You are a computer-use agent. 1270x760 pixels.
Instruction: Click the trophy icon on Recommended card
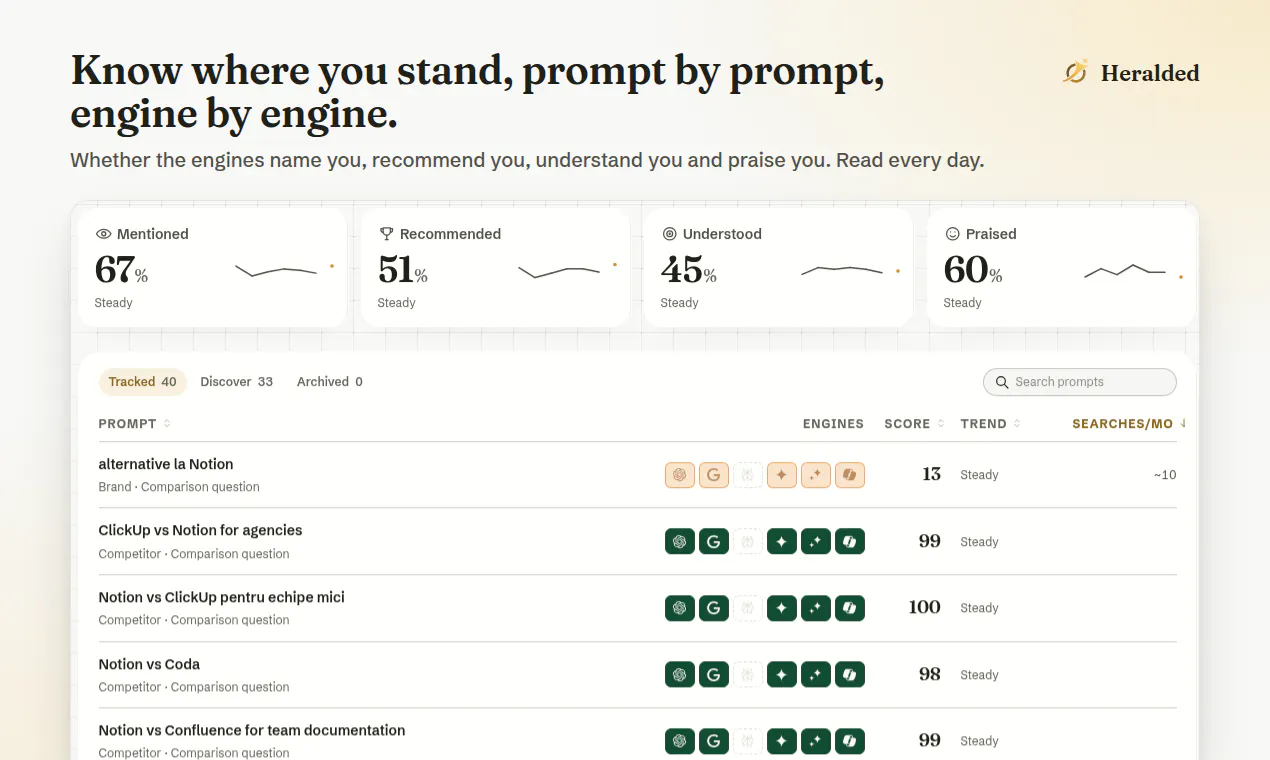coord(386,234)
